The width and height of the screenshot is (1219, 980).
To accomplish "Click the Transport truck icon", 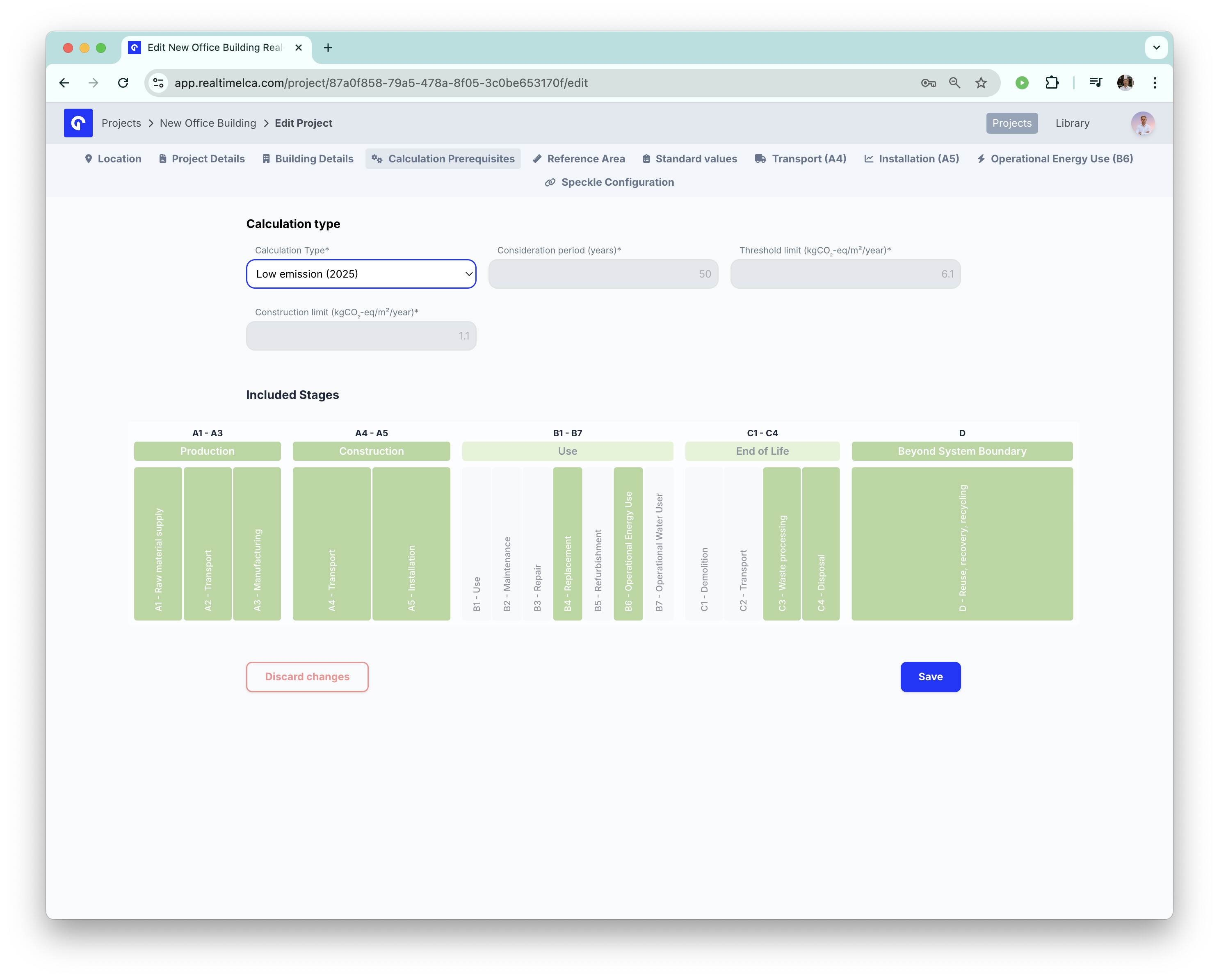I will click(x=760, y=159).
